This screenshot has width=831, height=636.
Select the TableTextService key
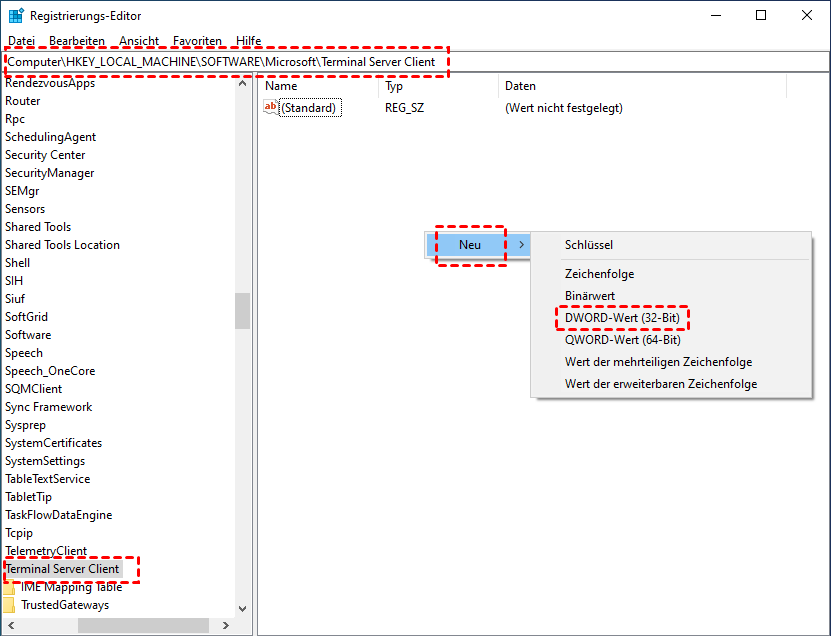pyautogui.click(x=48, y=479)
